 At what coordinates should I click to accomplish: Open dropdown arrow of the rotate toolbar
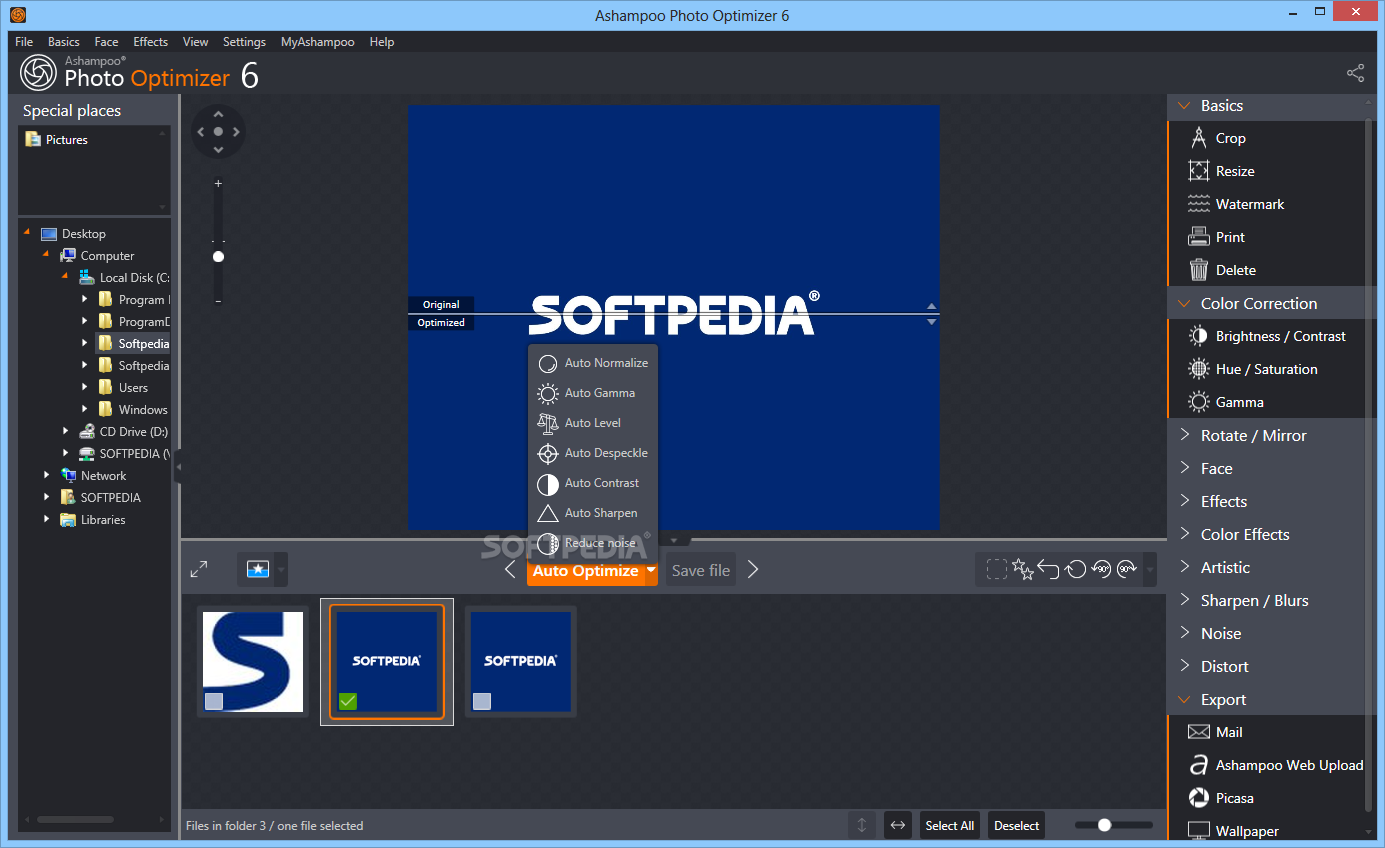point(1150,570)
